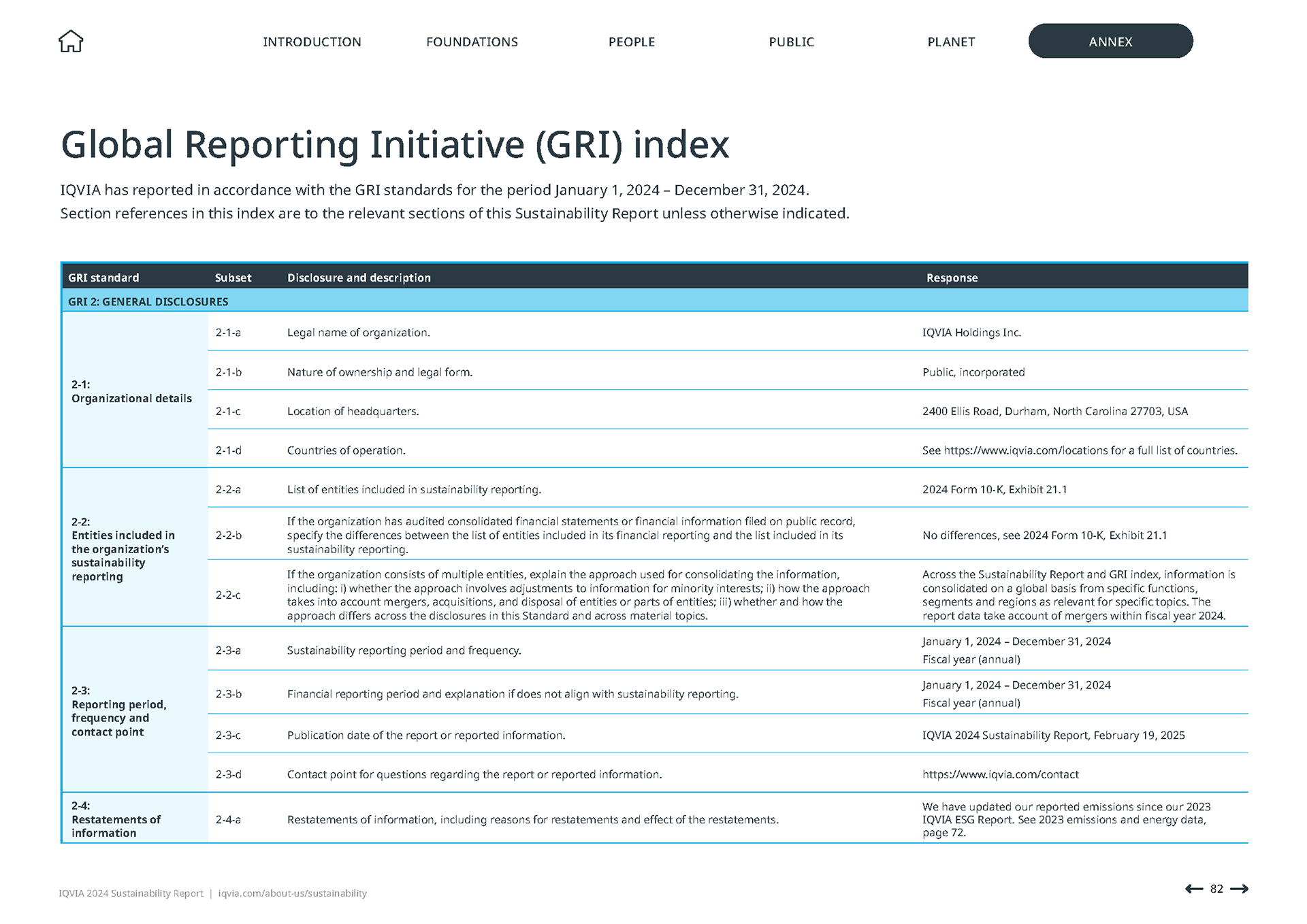
Task: Click page number 82
Action: (1216, 889)
